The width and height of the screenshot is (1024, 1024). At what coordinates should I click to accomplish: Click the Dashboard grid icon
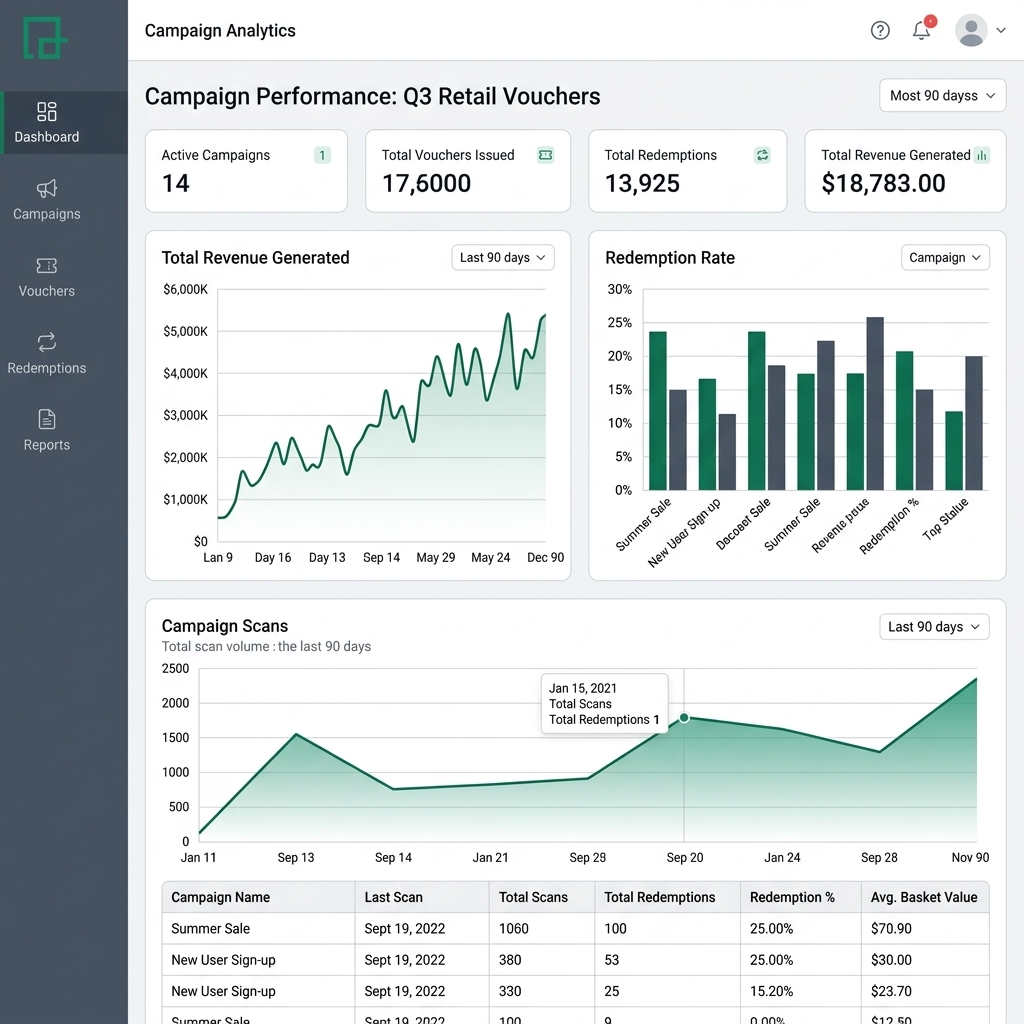click(x=46, y=112)
